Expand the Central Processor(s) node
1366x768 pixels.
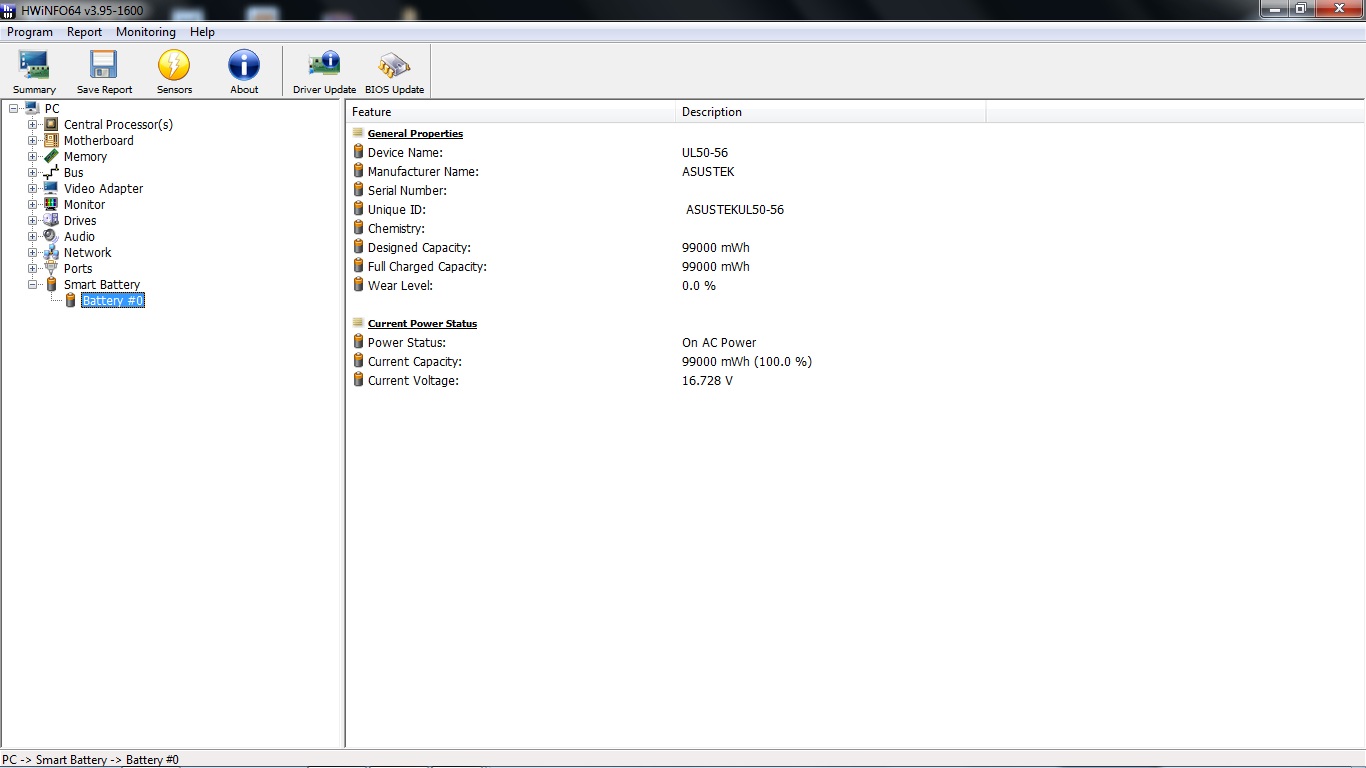32,124
